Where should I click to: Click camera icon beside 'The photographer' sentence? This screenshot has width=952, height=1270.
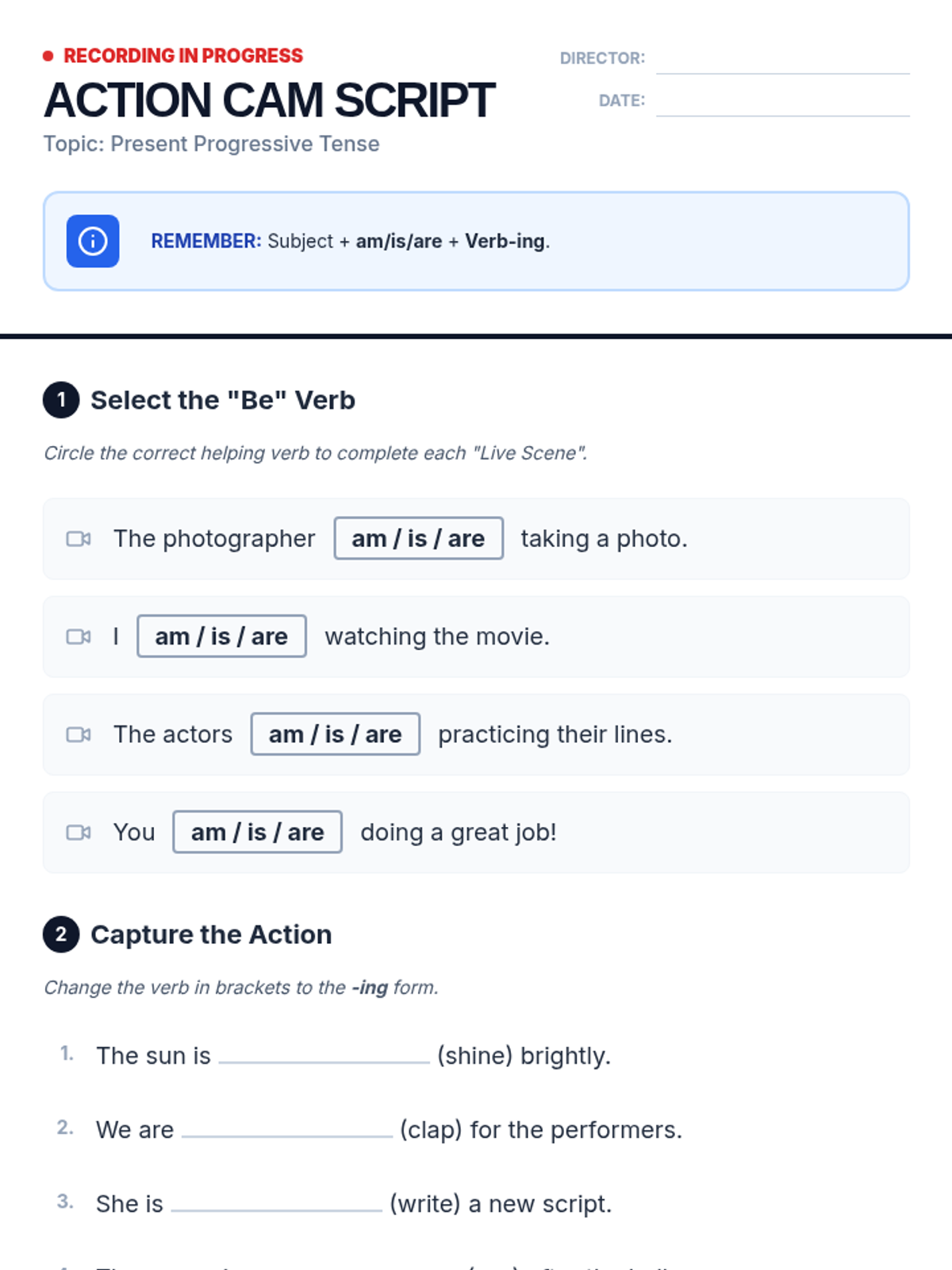tap(78, 539)
